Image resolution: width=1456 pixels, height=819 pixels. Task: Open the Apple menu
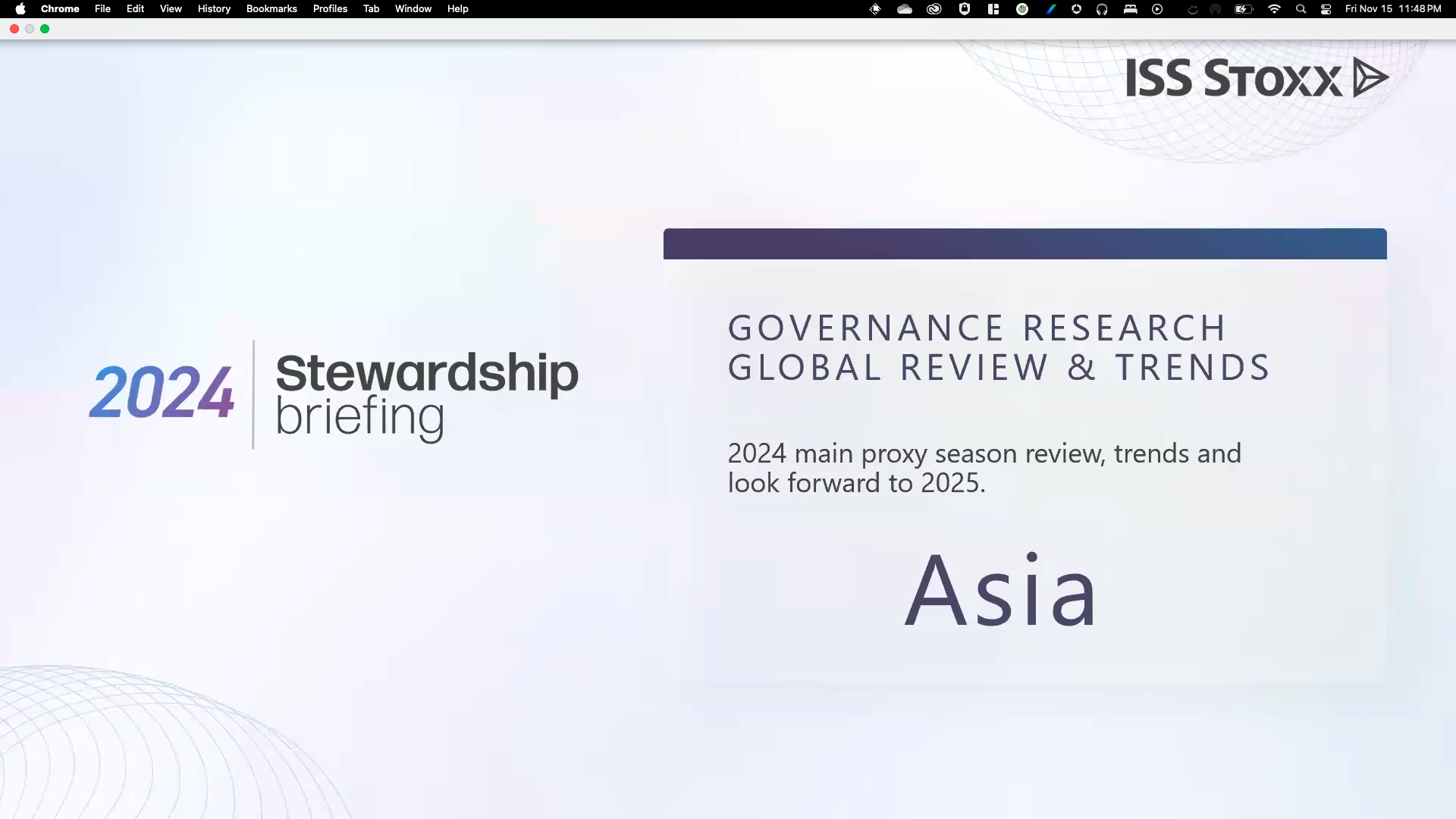click(x=20, y=9)
